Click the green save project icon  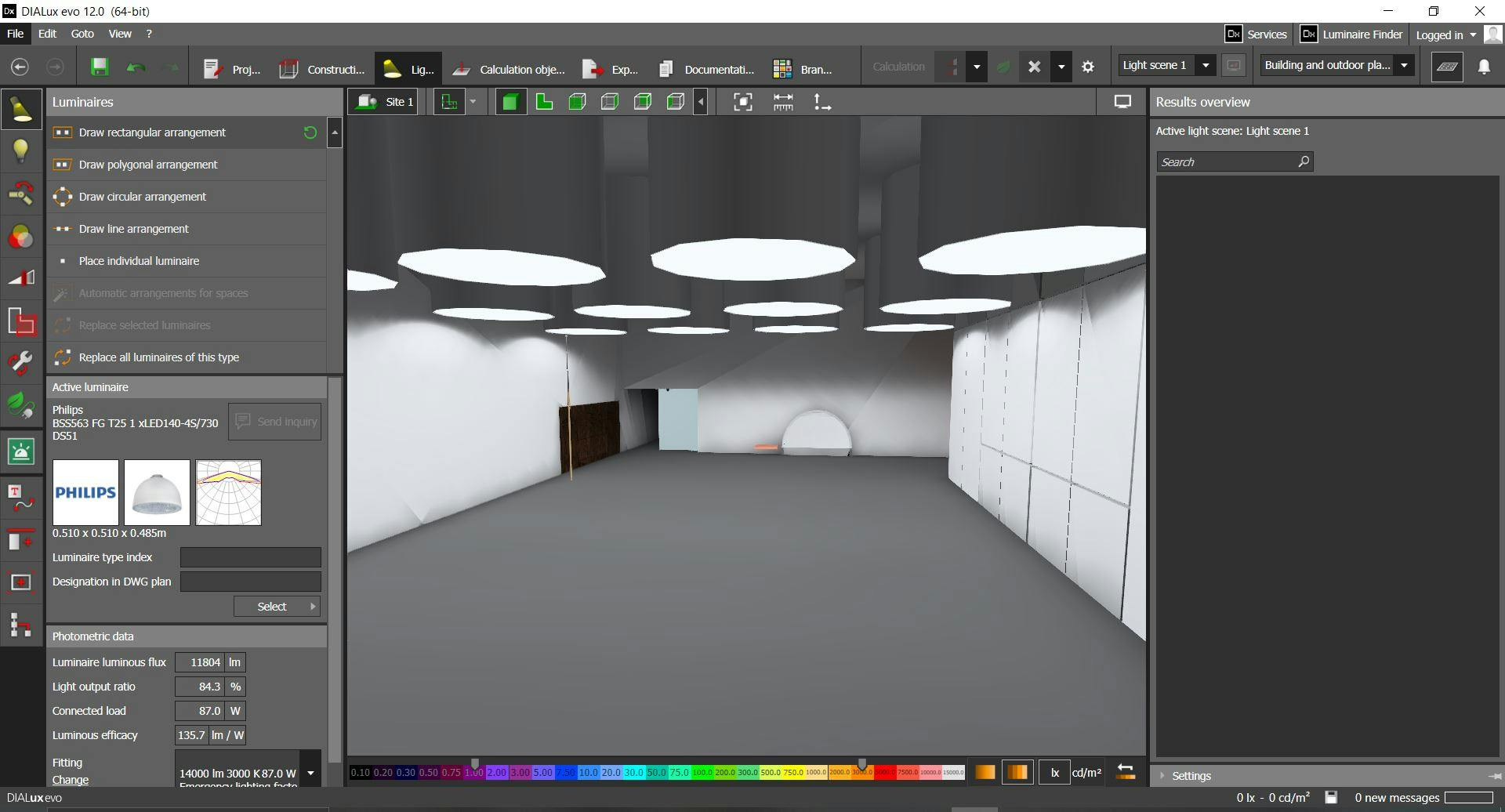[99, 67]
